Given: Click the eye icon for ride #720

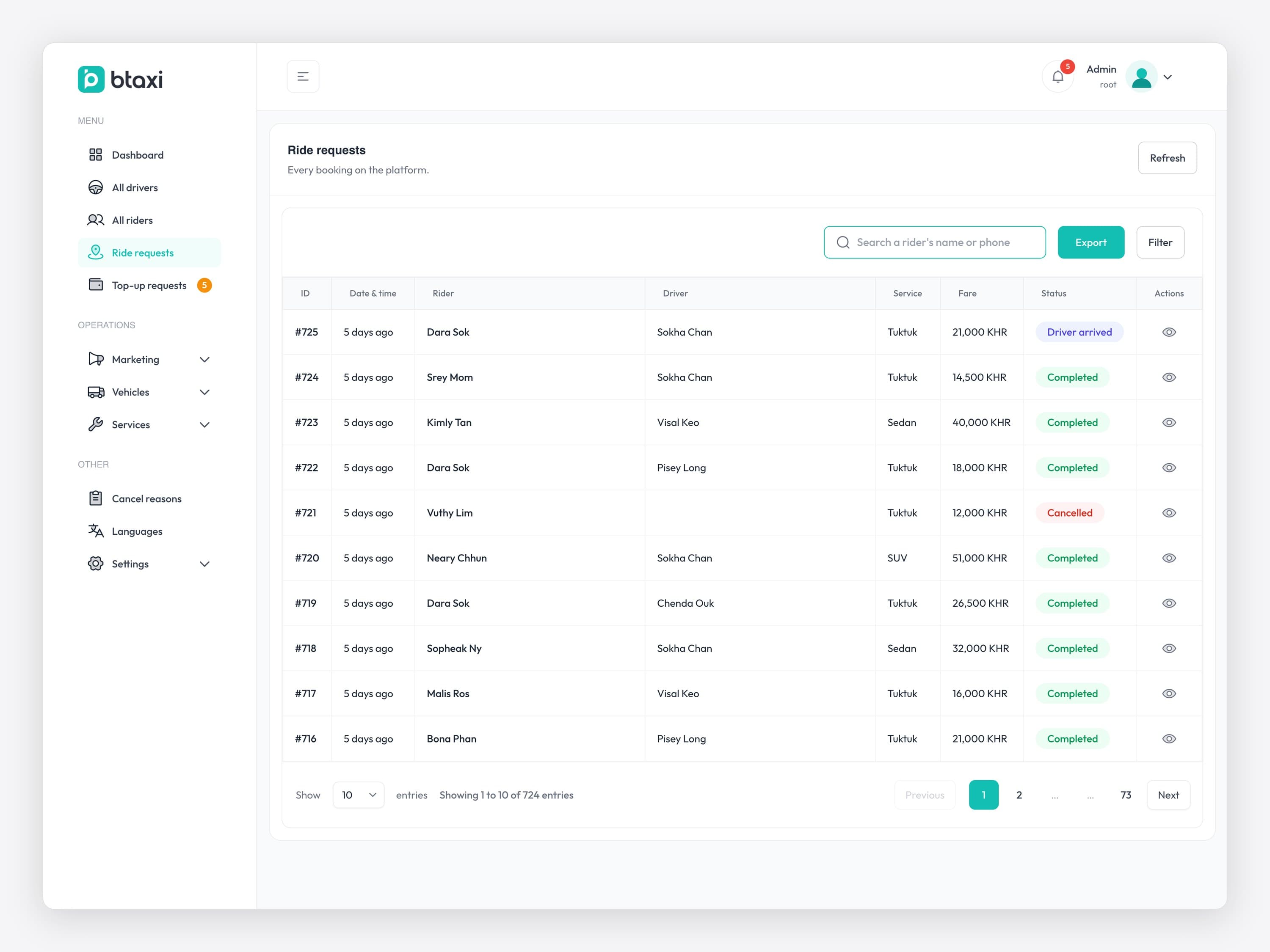Looking at the screenshot, I should click(1169, 558).
